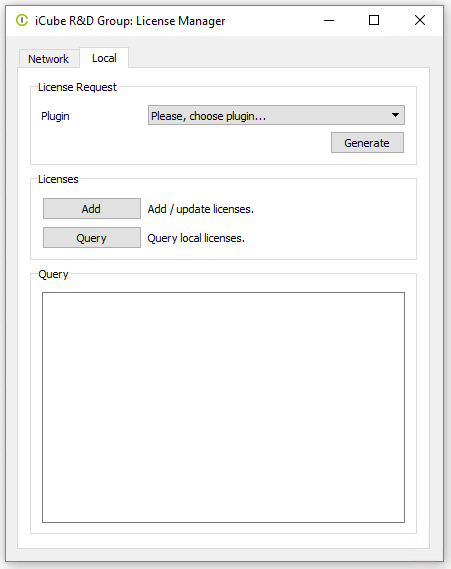
Task: Click the Generate button
Action: coord(367,143)
